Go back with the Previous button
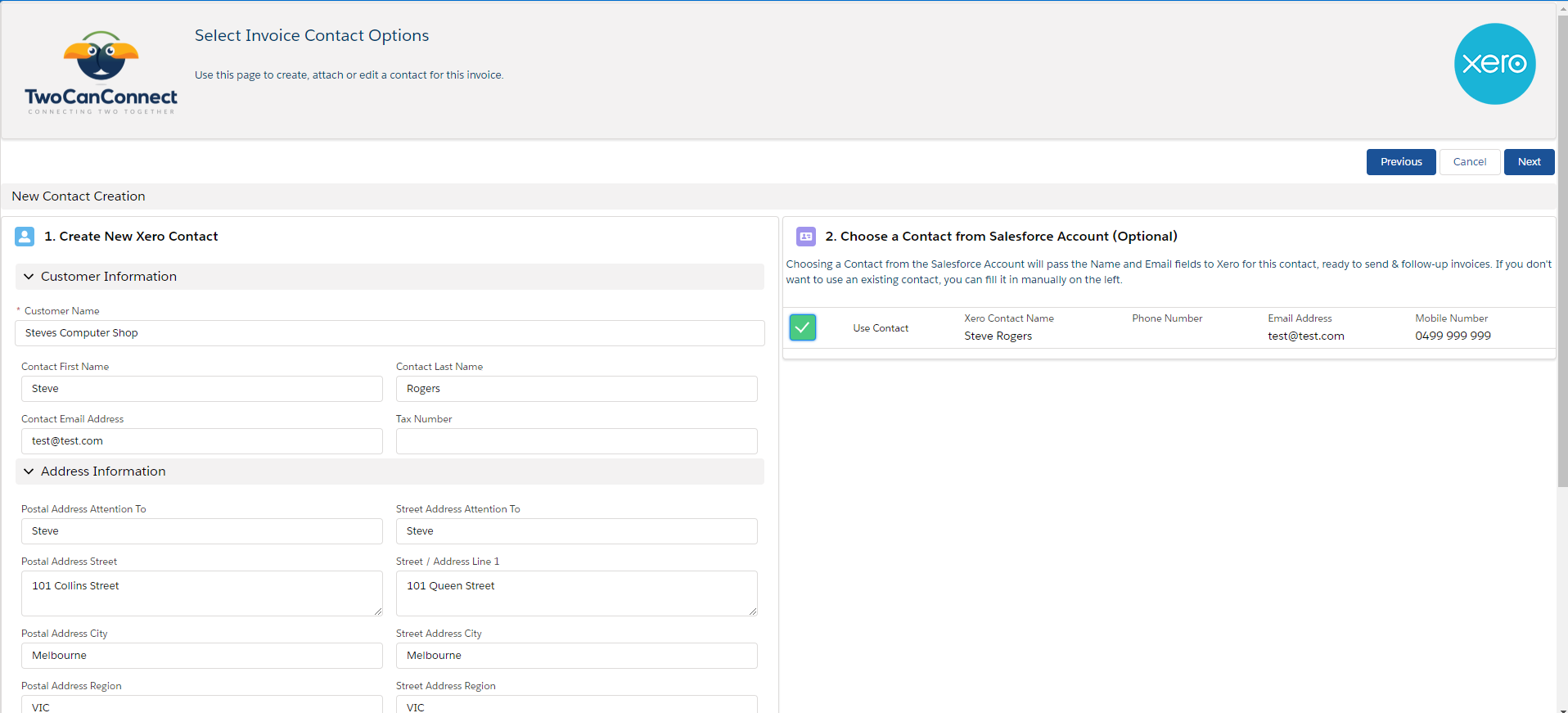The image size is (1568, 713). pos(1401,162)
